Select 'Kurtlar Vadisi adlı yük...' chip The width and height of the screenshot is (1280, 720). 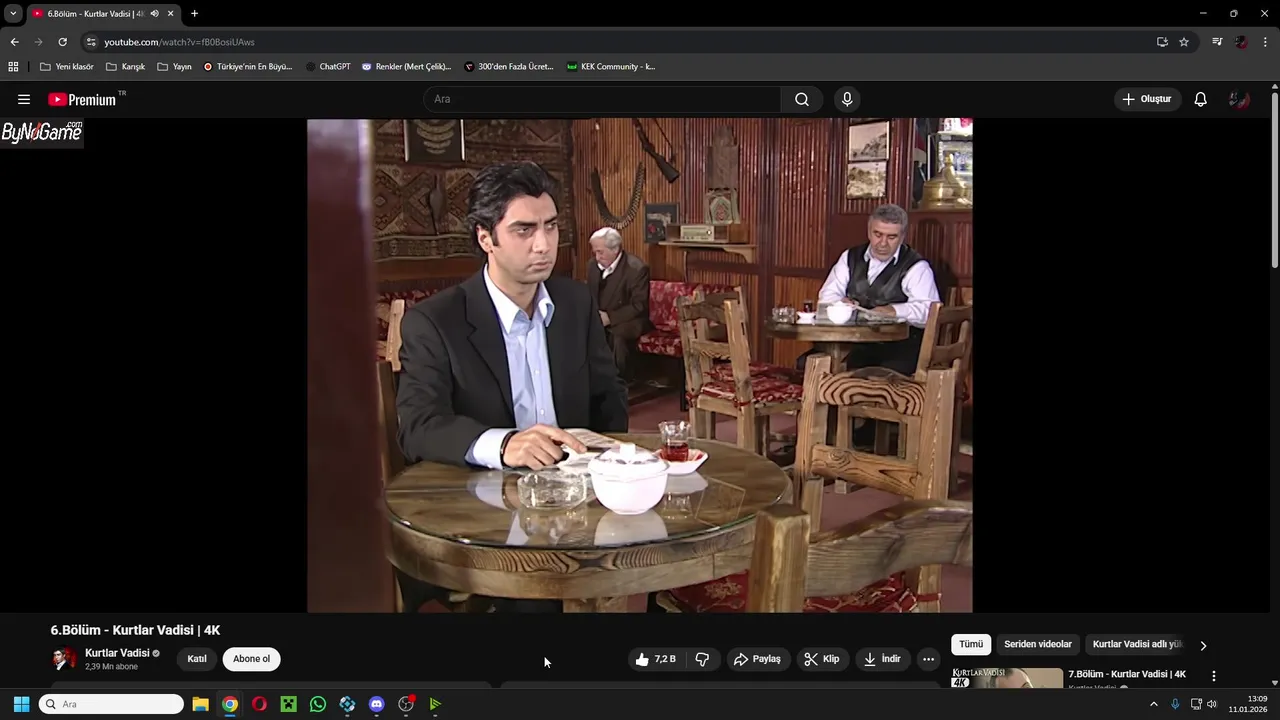pyautogui.click(x=1137, y=645)
